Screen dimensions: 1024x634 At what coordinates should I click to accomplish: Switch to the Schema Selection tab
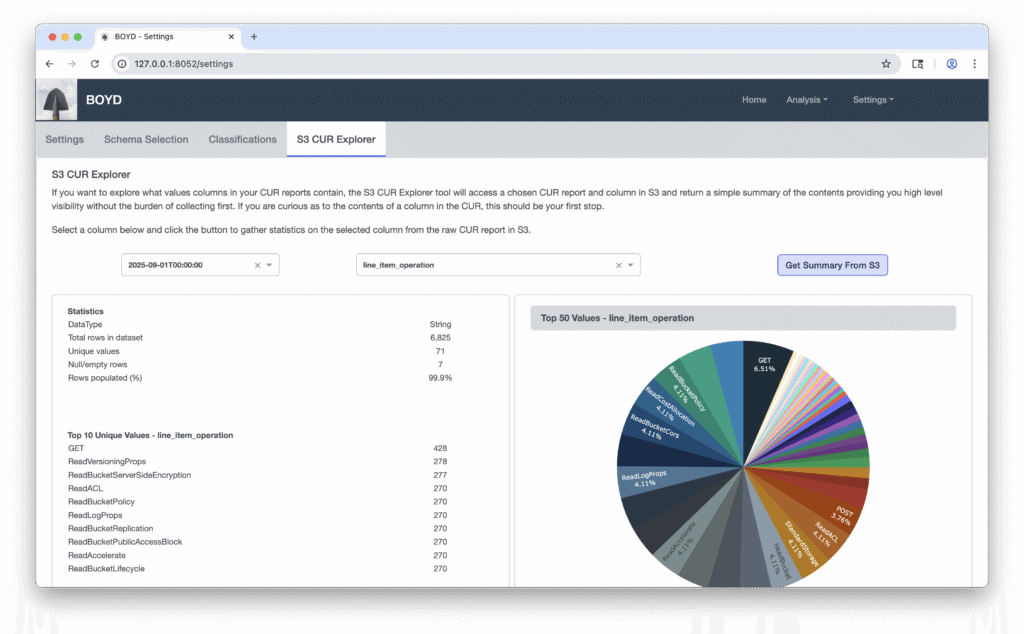pos(146,140)
